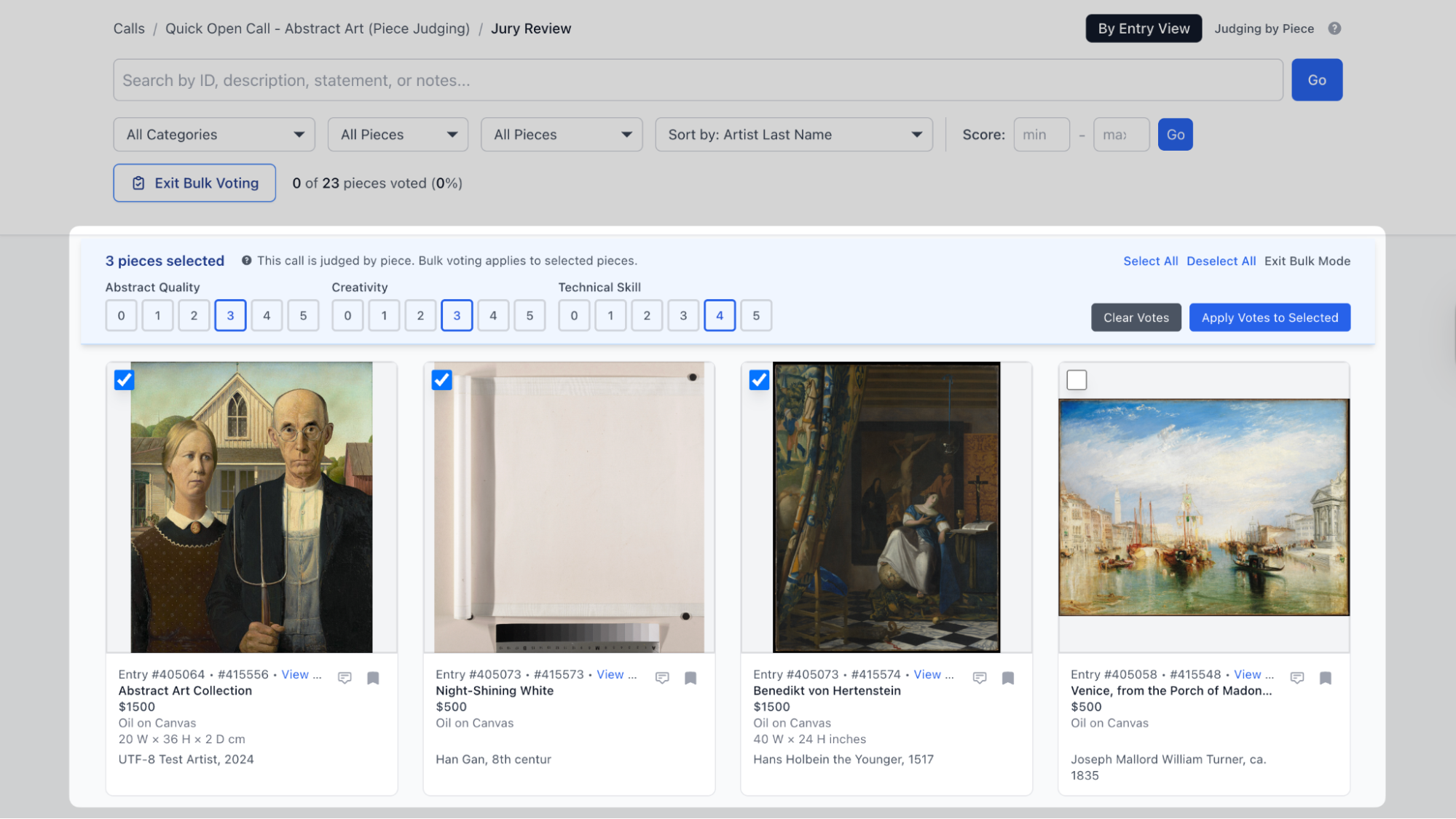Open comments for Venice, from the Porch piece

[x=1297, y=678]
